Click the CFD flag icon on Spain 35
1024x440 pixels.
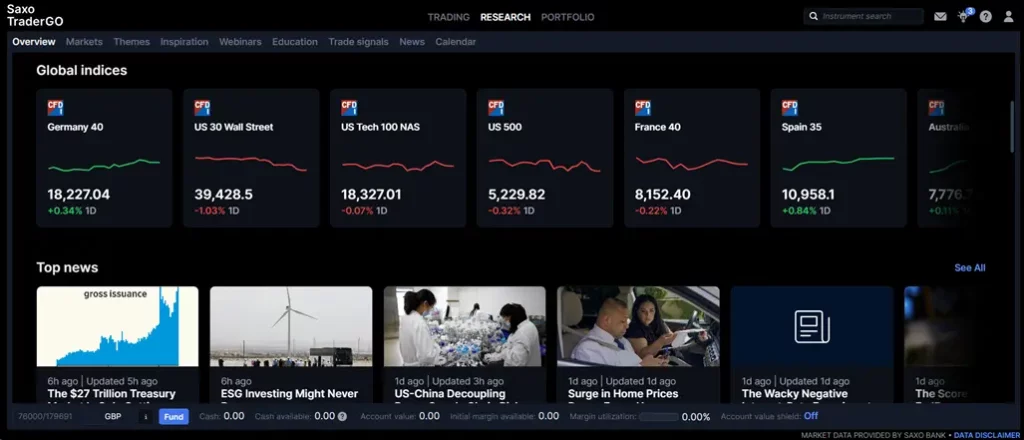pyautogui.click(x=790, y=108)
